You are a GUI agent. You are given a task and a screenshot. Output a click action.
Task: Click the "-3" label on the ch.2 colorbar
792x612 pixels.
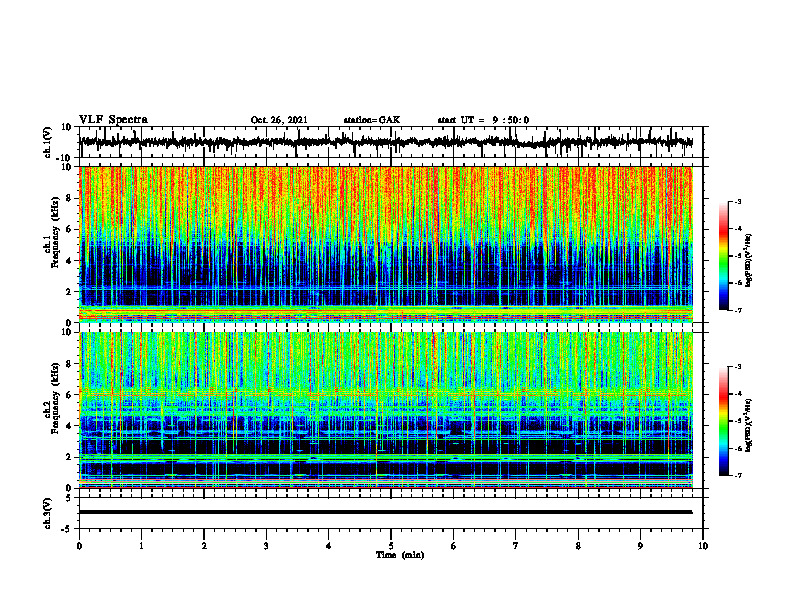click(738, 367)
